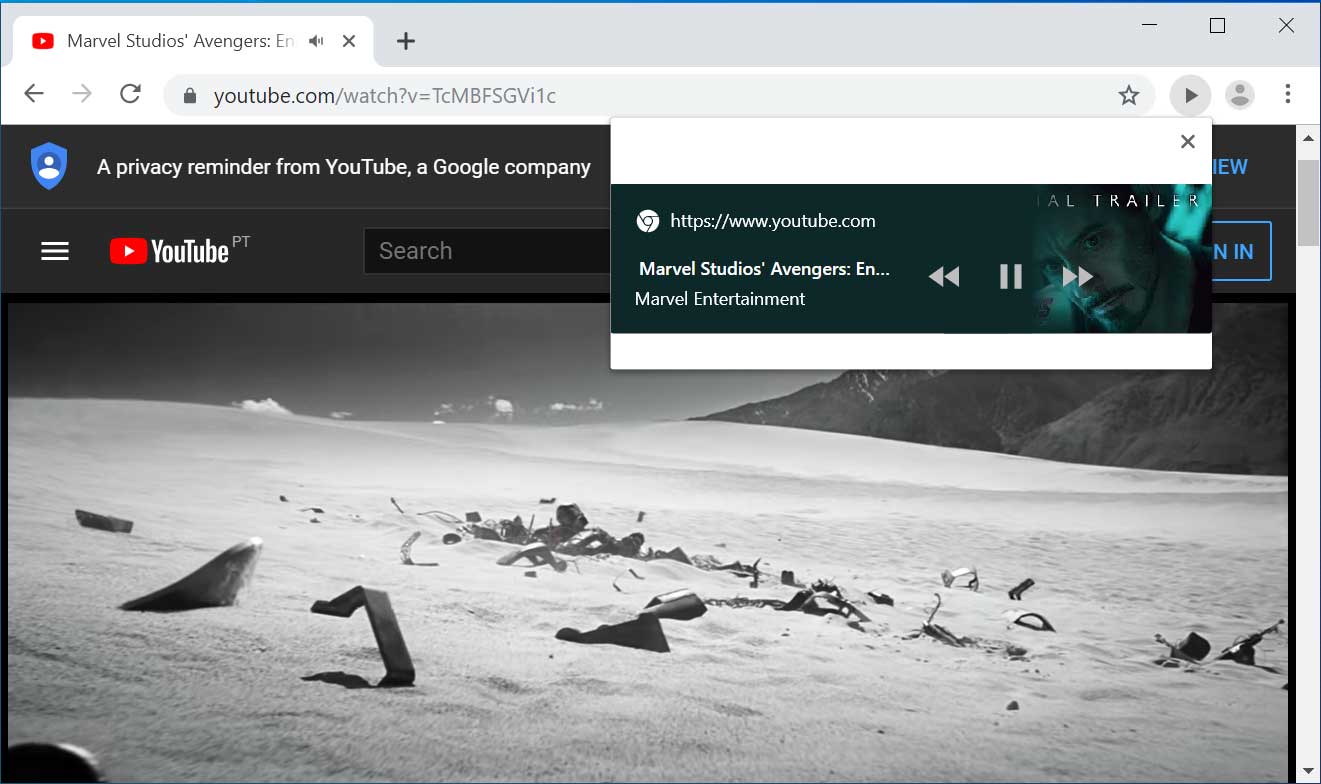Click the YouTube Search field

[488, 251]
